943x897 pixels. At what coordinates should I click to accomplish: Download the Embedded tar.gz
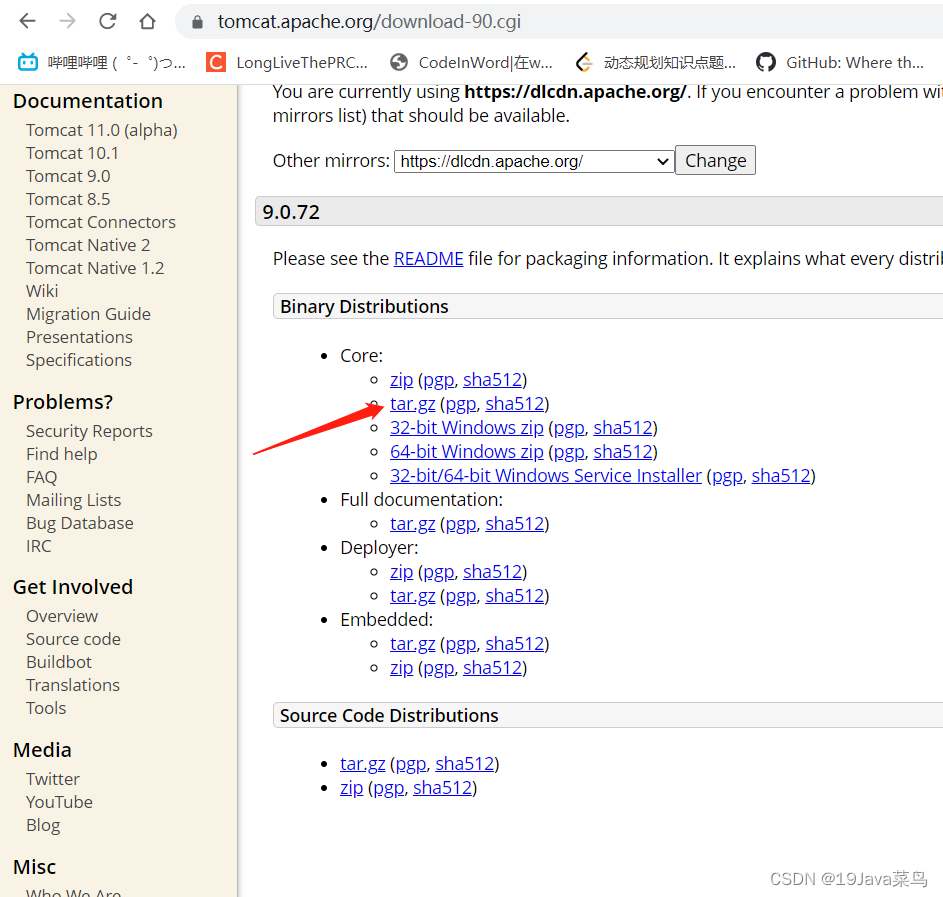pyautogui.click(x=413, y=644)
